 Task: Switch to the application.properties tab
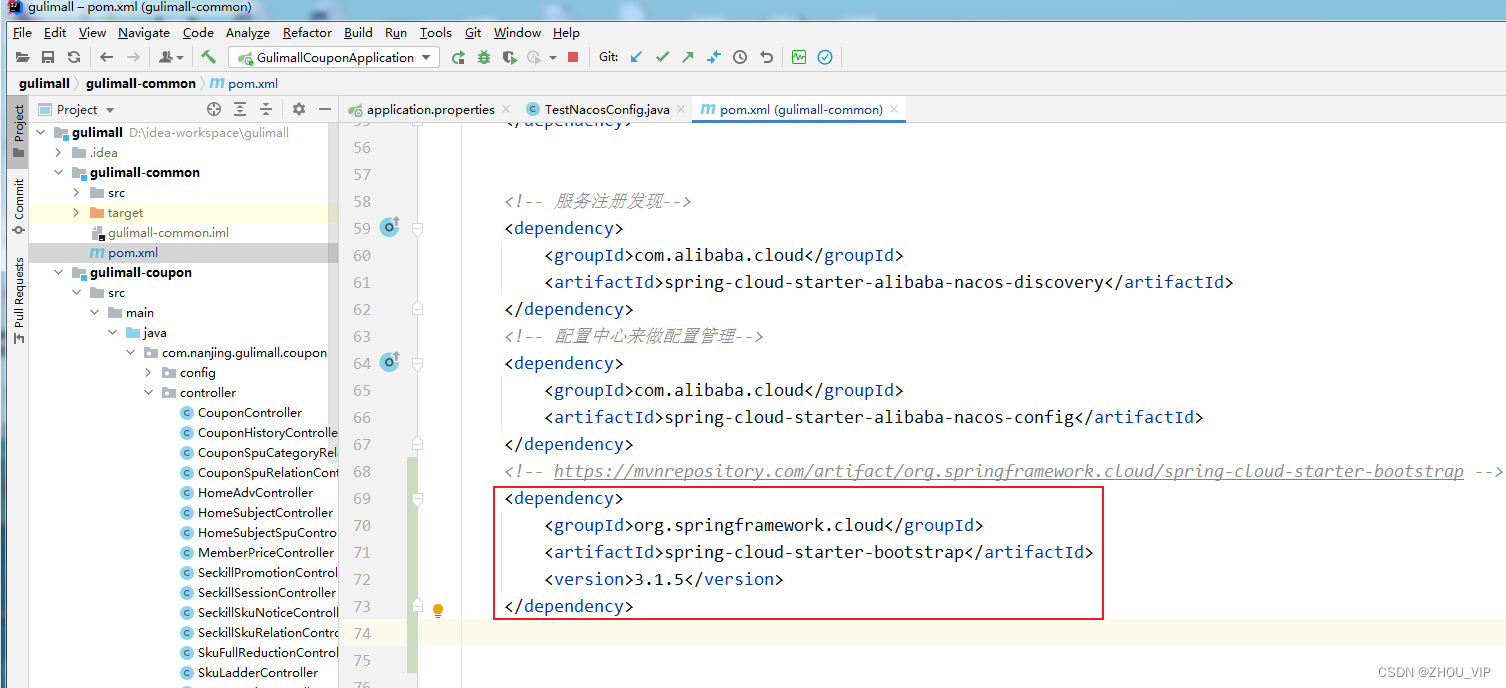pyautogui.click(x=430, y=109)
